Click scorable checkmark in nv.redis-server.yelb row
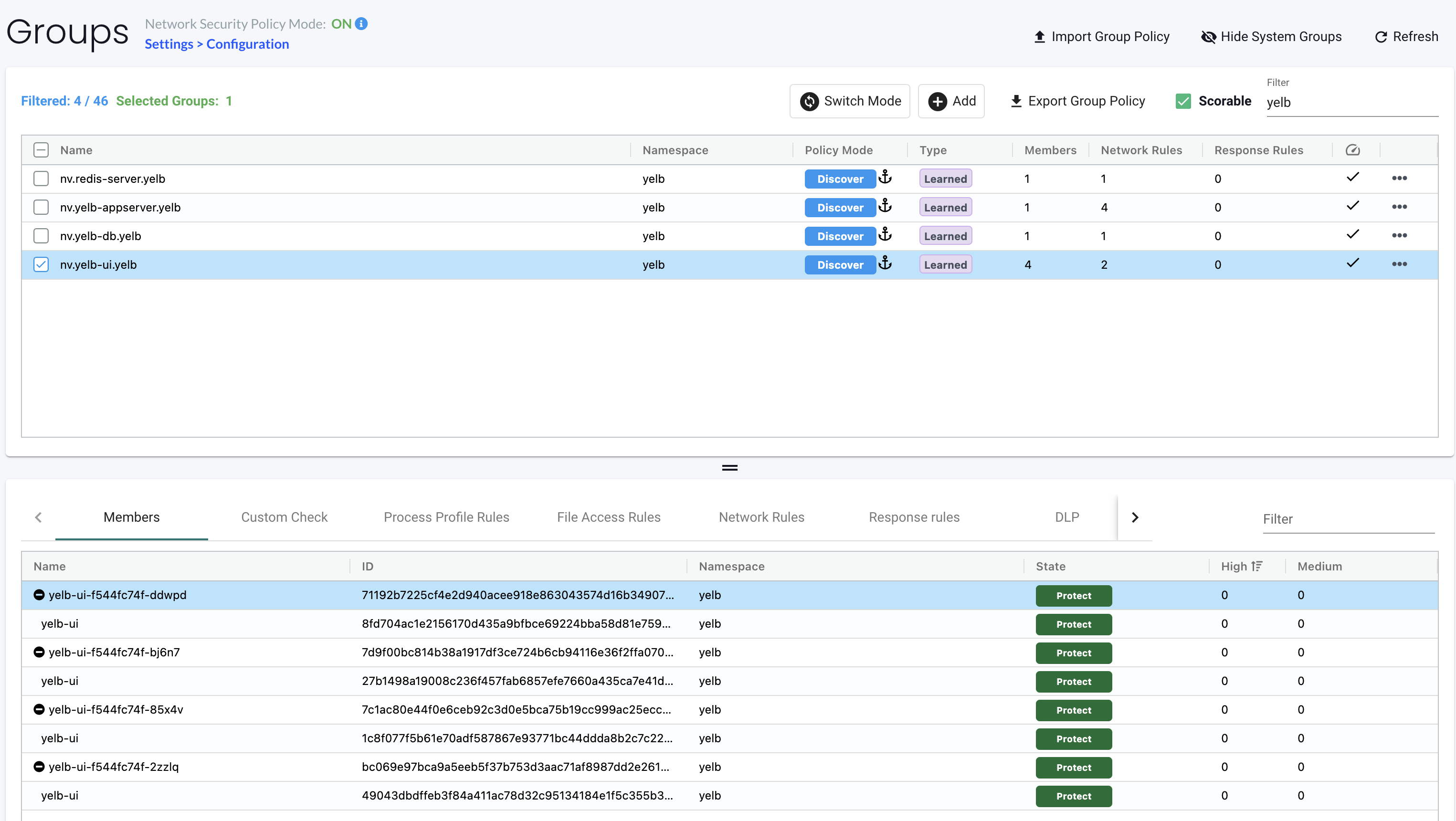The height and width of the screenshot is (821, 1456). 1352,178
